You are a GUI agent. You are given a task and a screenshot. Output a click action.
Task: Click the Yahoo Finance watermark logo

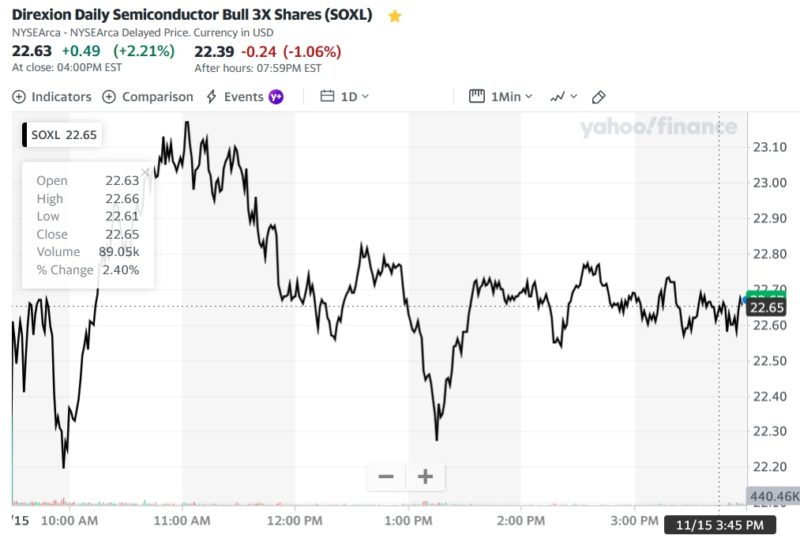(x=657, y=127)
